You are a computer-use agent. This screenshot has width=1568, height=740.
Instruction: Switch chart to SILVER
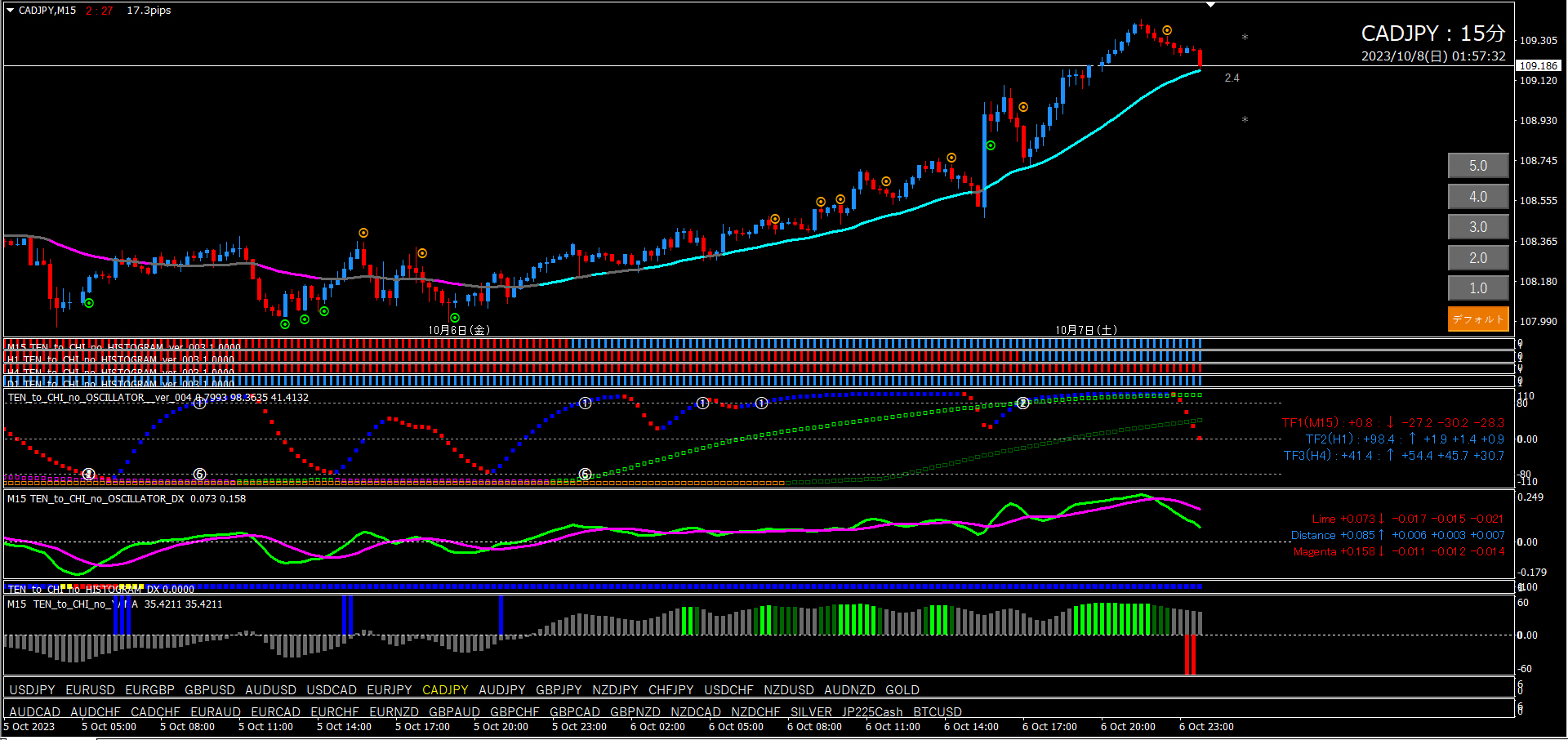coord(811,712)
